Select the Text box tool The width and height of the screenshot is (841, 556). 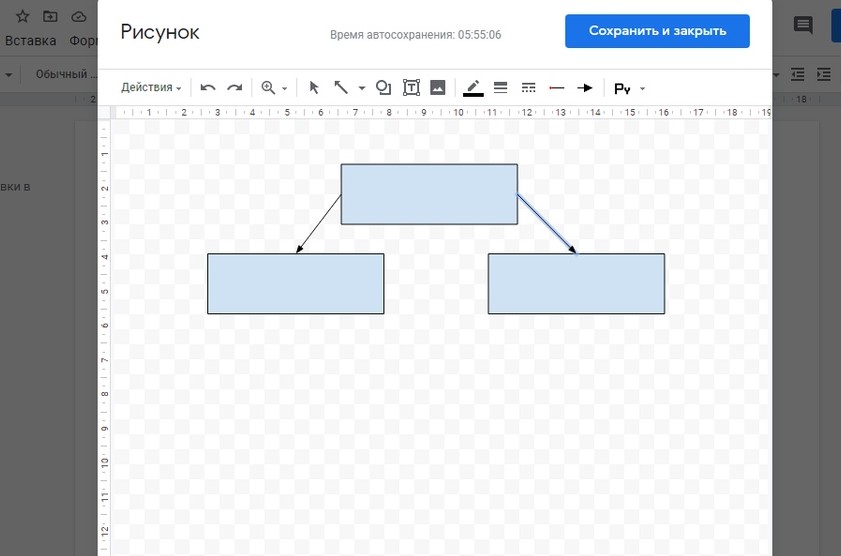click(411, 88)
